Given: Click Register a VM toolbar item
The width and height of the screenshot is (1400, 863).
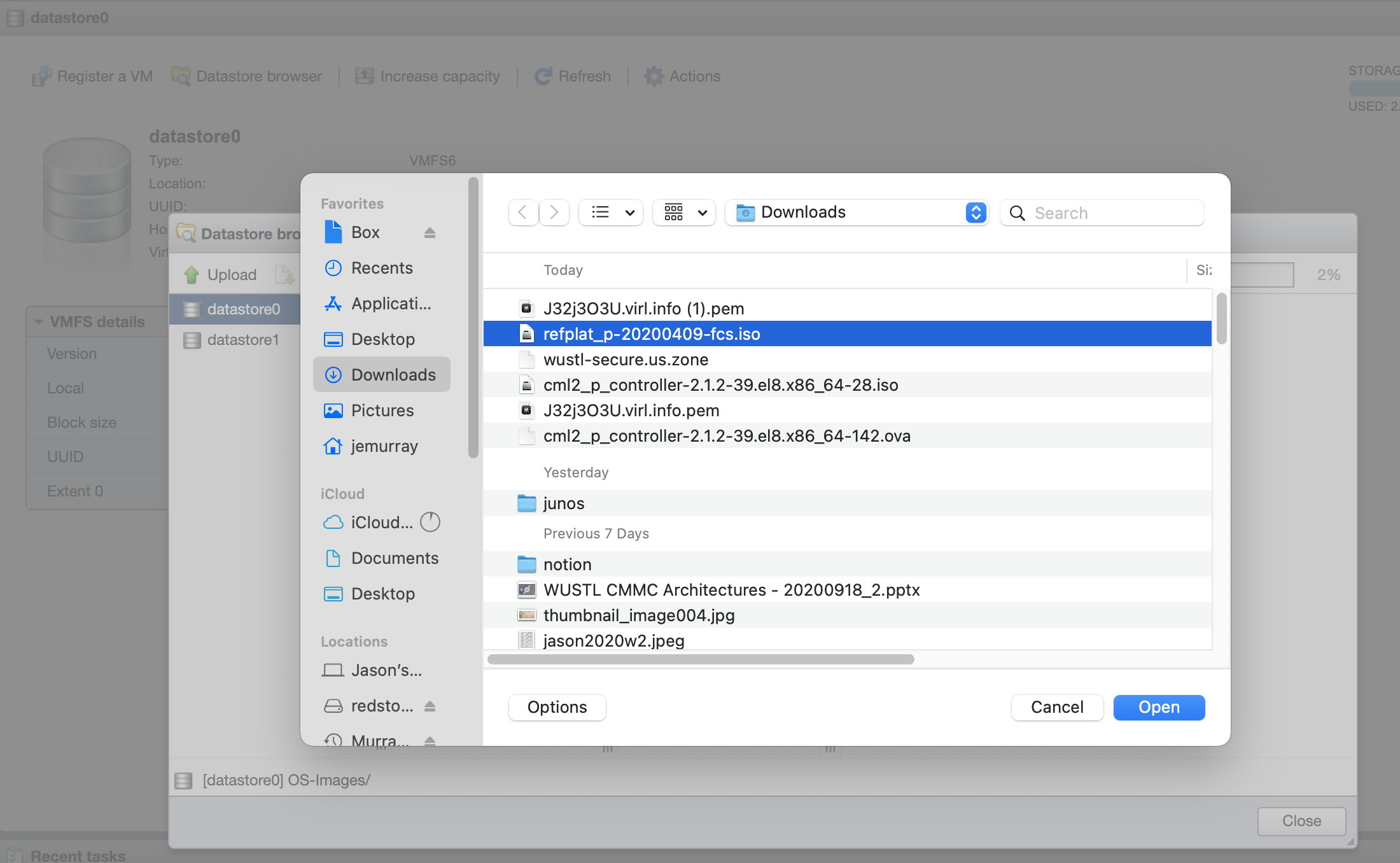Looking at the screenshot, I should pos(93,76).
